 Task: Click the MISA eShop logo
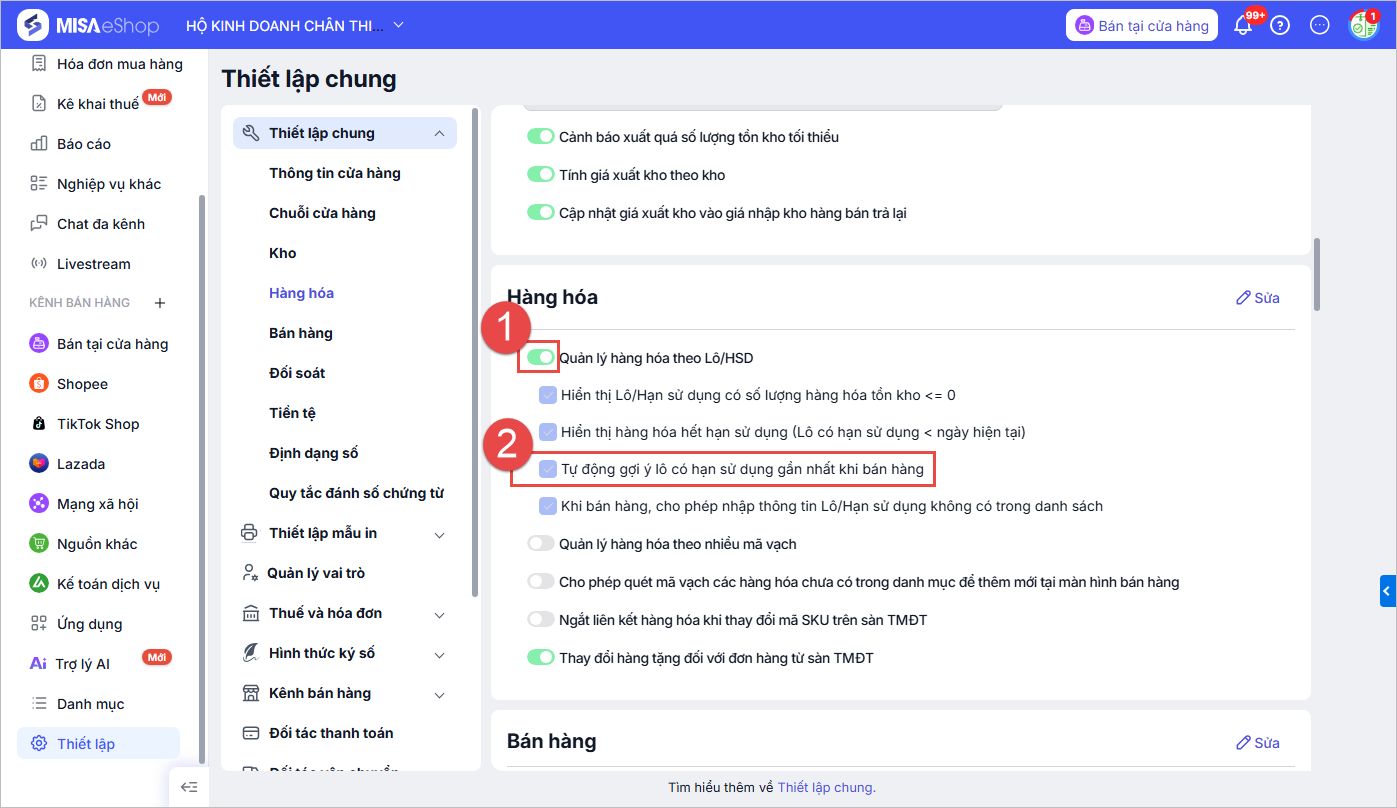click(x=89, y=25)
